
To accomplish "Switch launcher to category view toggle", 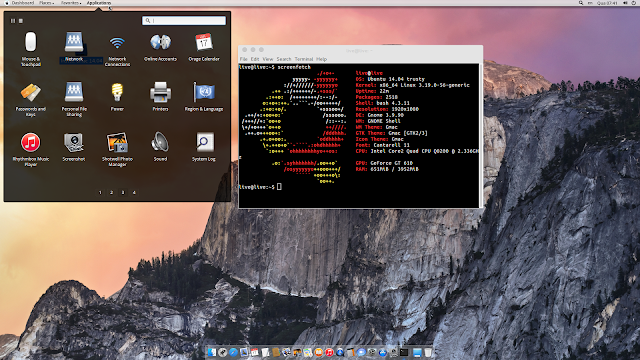I will point(21,20).
